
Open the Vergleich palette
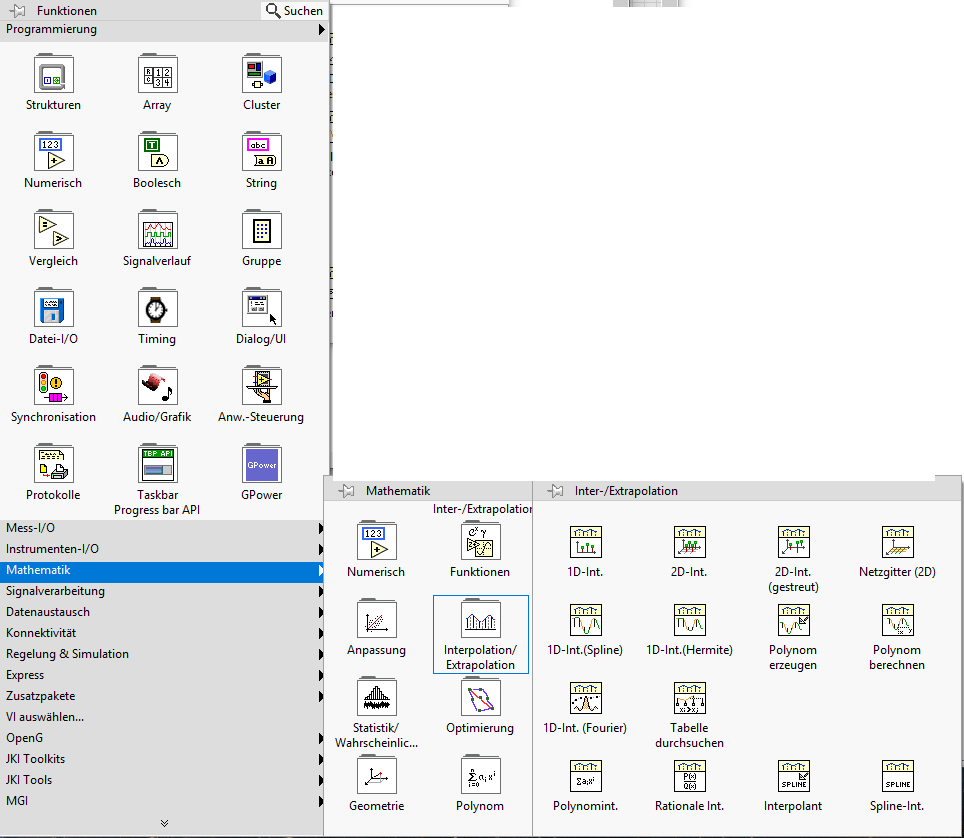pos(53,231)
